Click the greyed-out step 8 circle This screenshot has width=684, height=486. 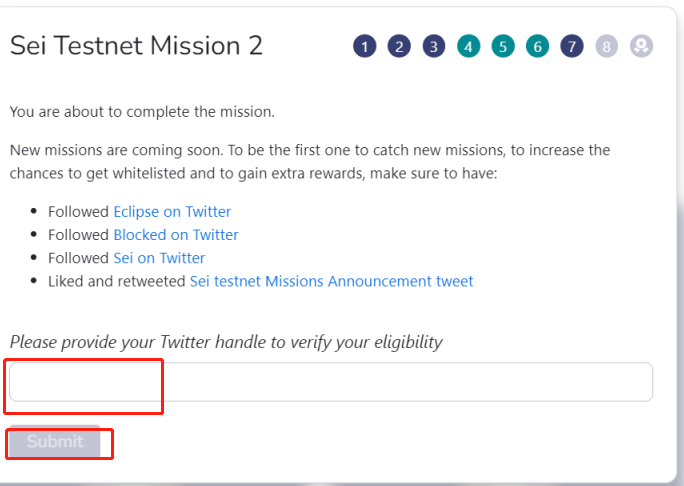(606, 46)
